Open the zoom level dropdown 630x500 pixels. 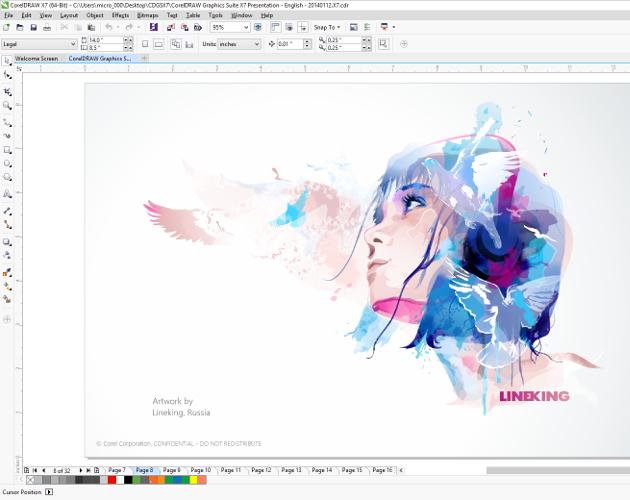point(246,27)
